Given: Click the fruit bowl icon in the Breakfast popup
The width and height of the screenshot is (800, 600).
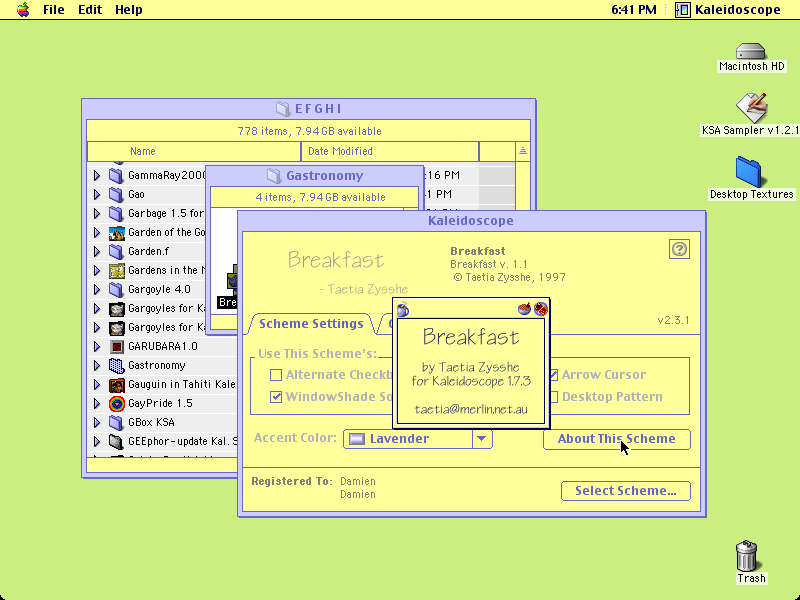Looking at the screenshot, I should pyautogui.click(x=524, y=309).
